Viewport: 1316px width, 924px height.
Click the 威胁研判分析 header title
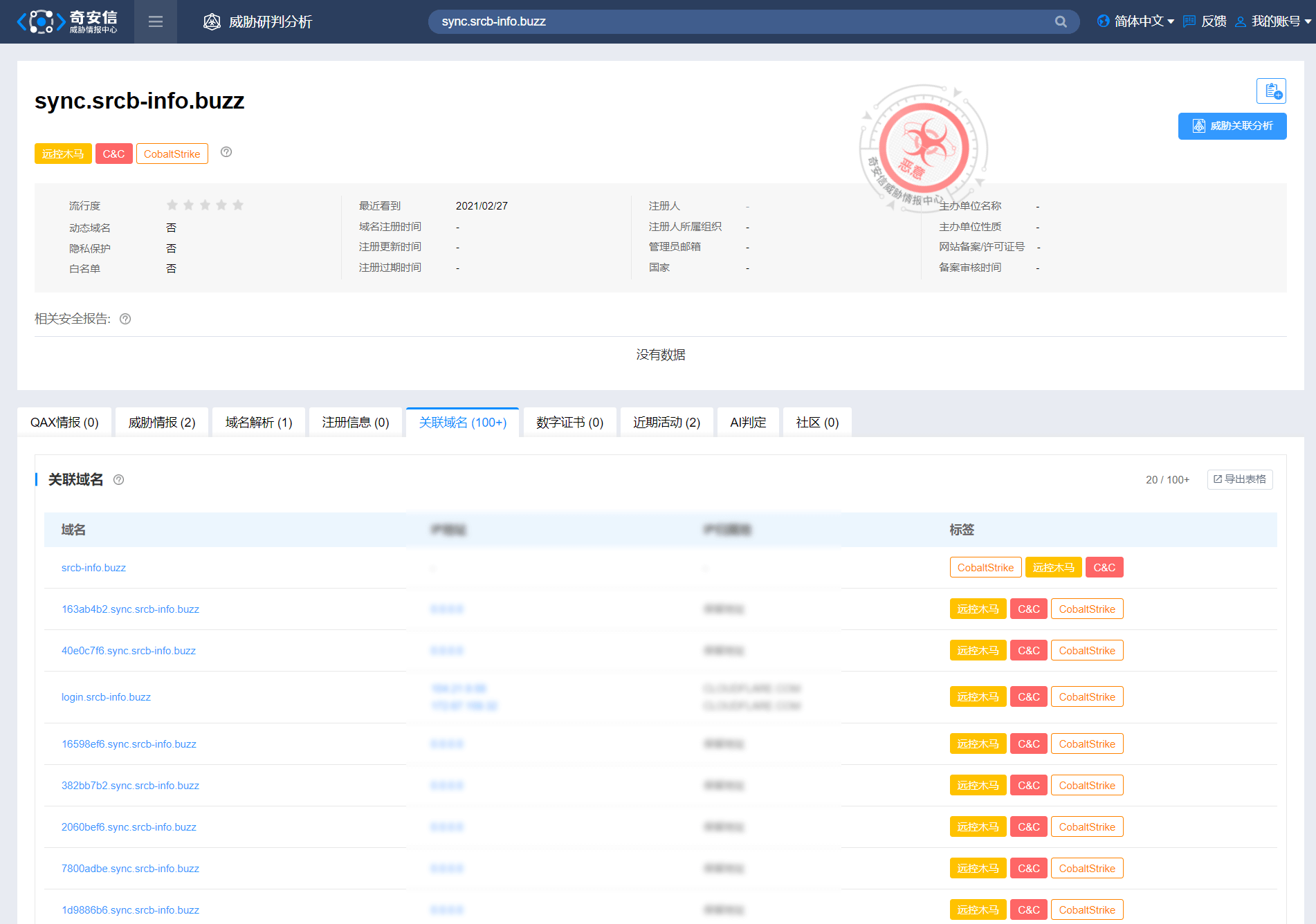[271, 21]
